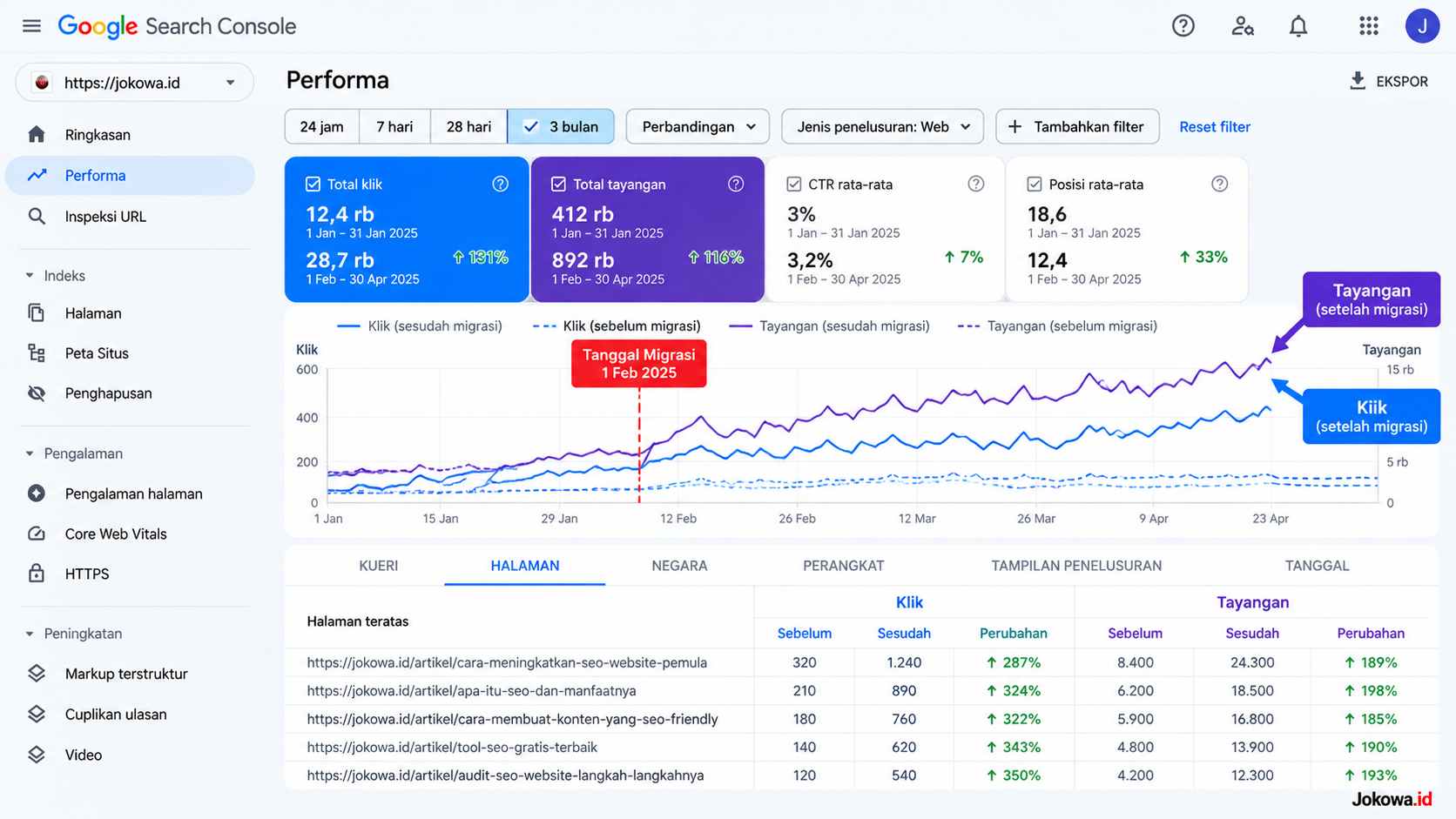Click the HTTPS padlock icon
Screen dimensions: 1456x819
(37, 574)
